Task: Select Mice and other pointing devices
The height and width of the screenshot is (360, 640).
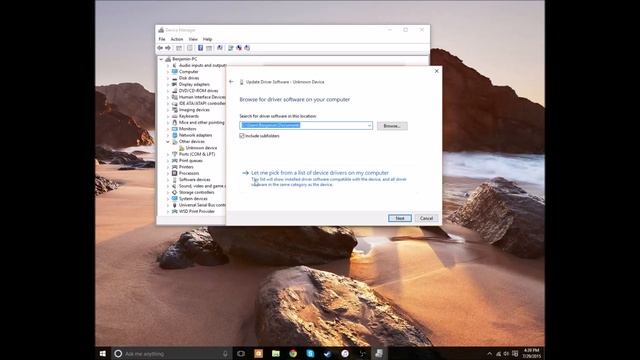Action: tap(202, 122)
